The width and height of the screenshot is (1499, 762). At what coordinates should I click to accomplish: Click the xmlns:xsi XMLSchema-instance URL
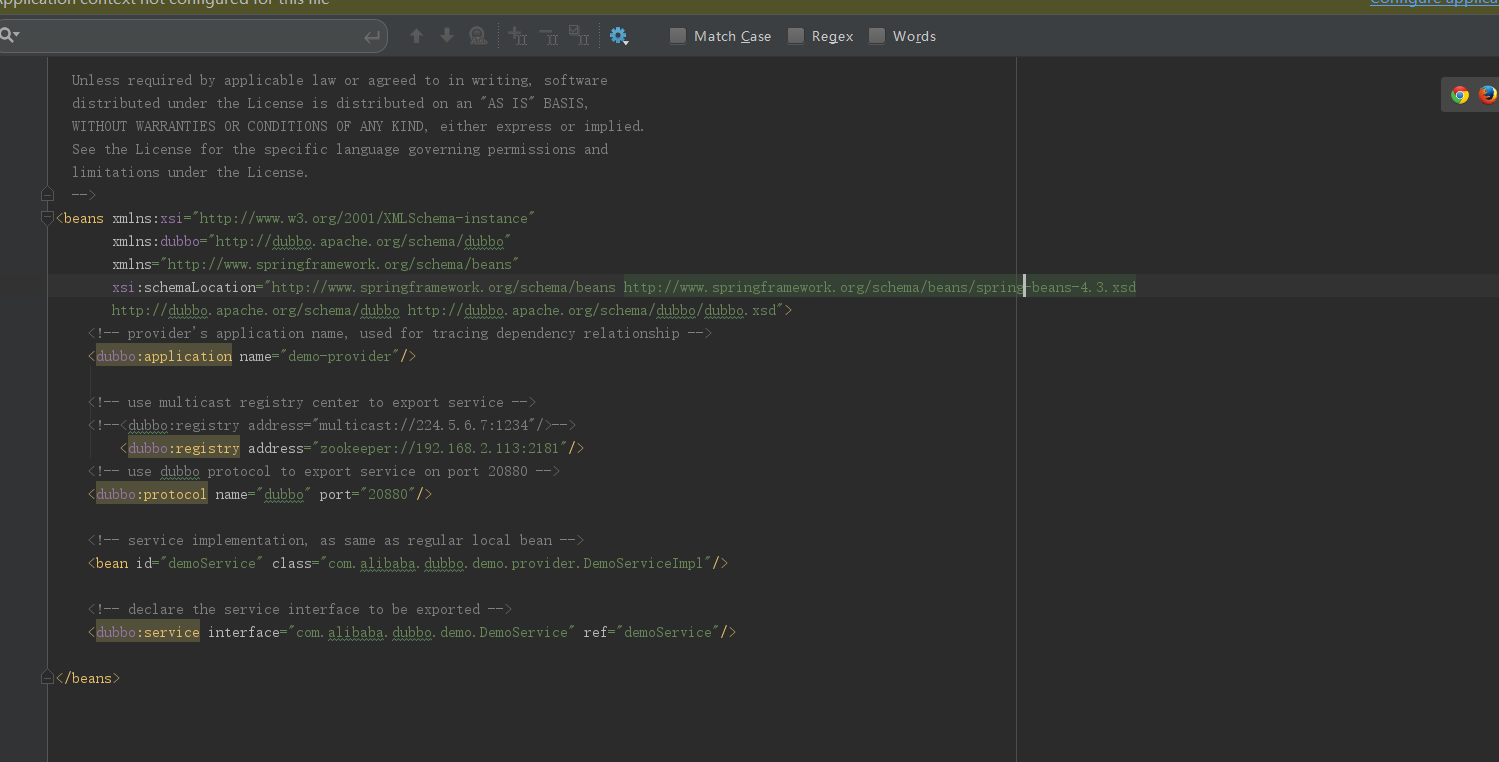click(364, 218)
